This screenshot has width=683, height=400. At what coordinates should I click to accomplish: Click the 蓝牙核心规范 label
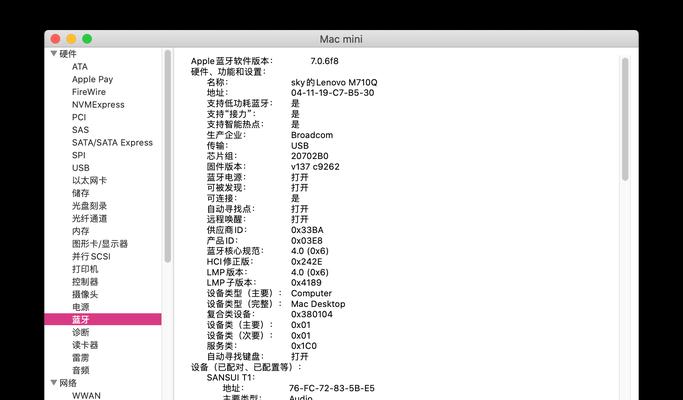[235, 251]
